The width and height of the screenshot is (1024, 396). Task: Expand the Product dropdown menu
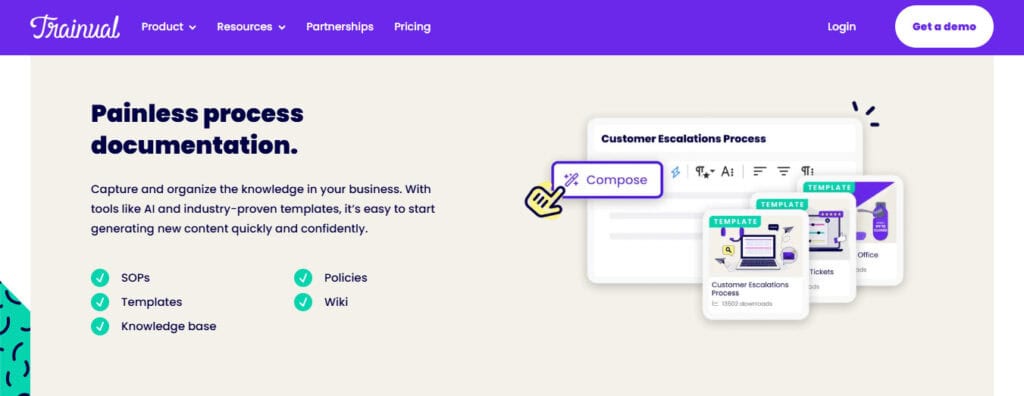point(168,27)
